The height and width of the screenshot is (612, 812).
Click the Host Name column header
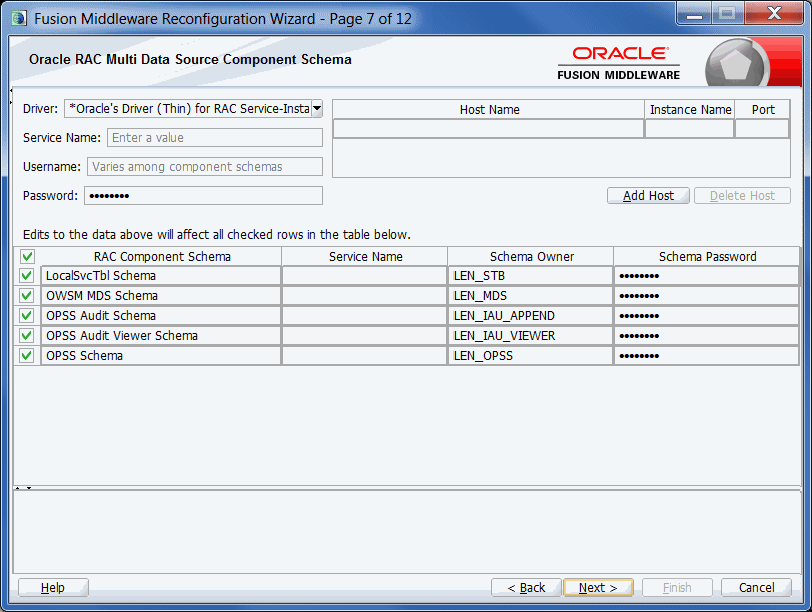pyautogui.click(x=489, y=110)
